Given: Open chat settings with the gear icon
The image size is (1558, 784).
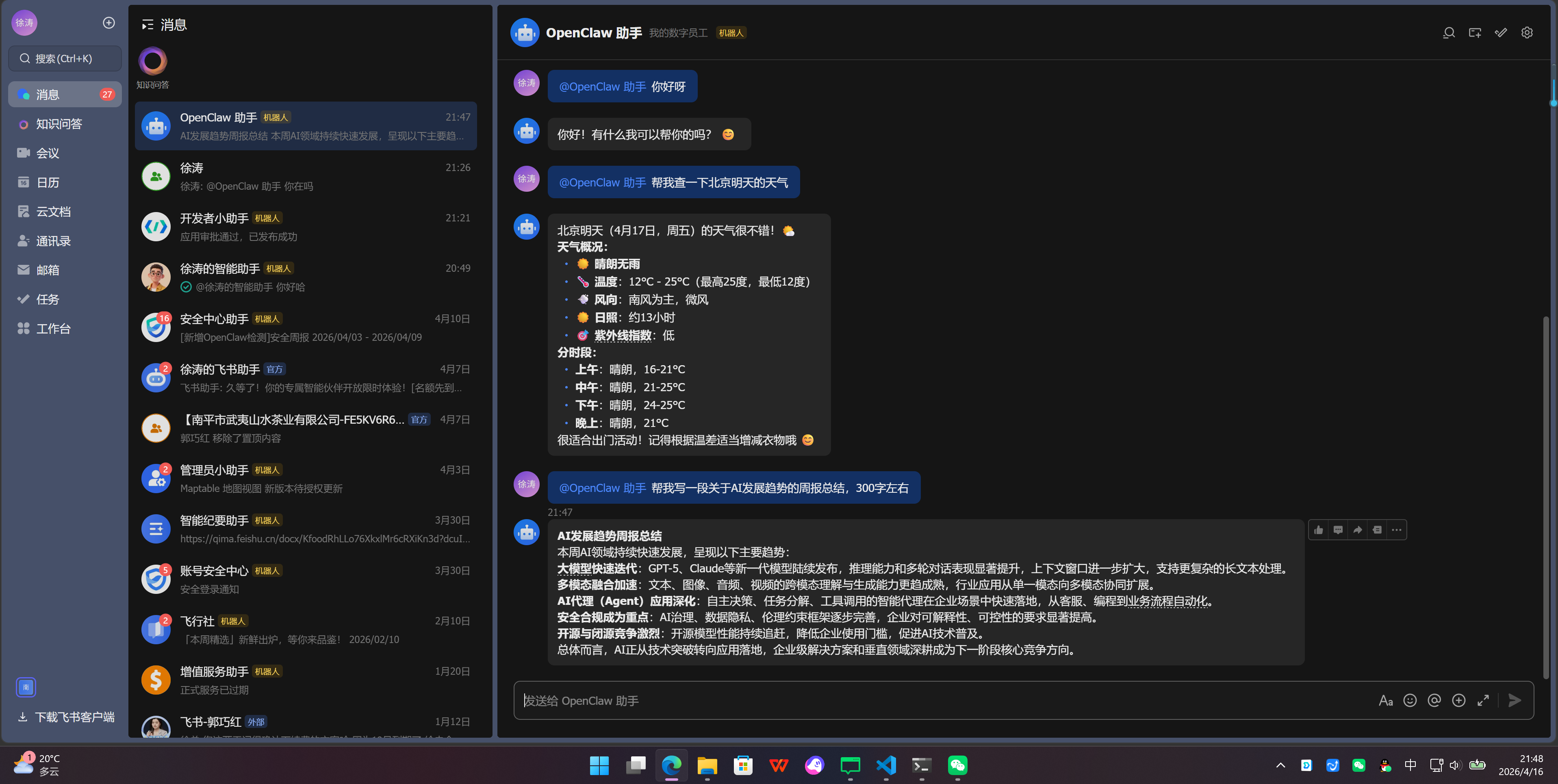Looking at the screenshot, I should click(1527, 32).
